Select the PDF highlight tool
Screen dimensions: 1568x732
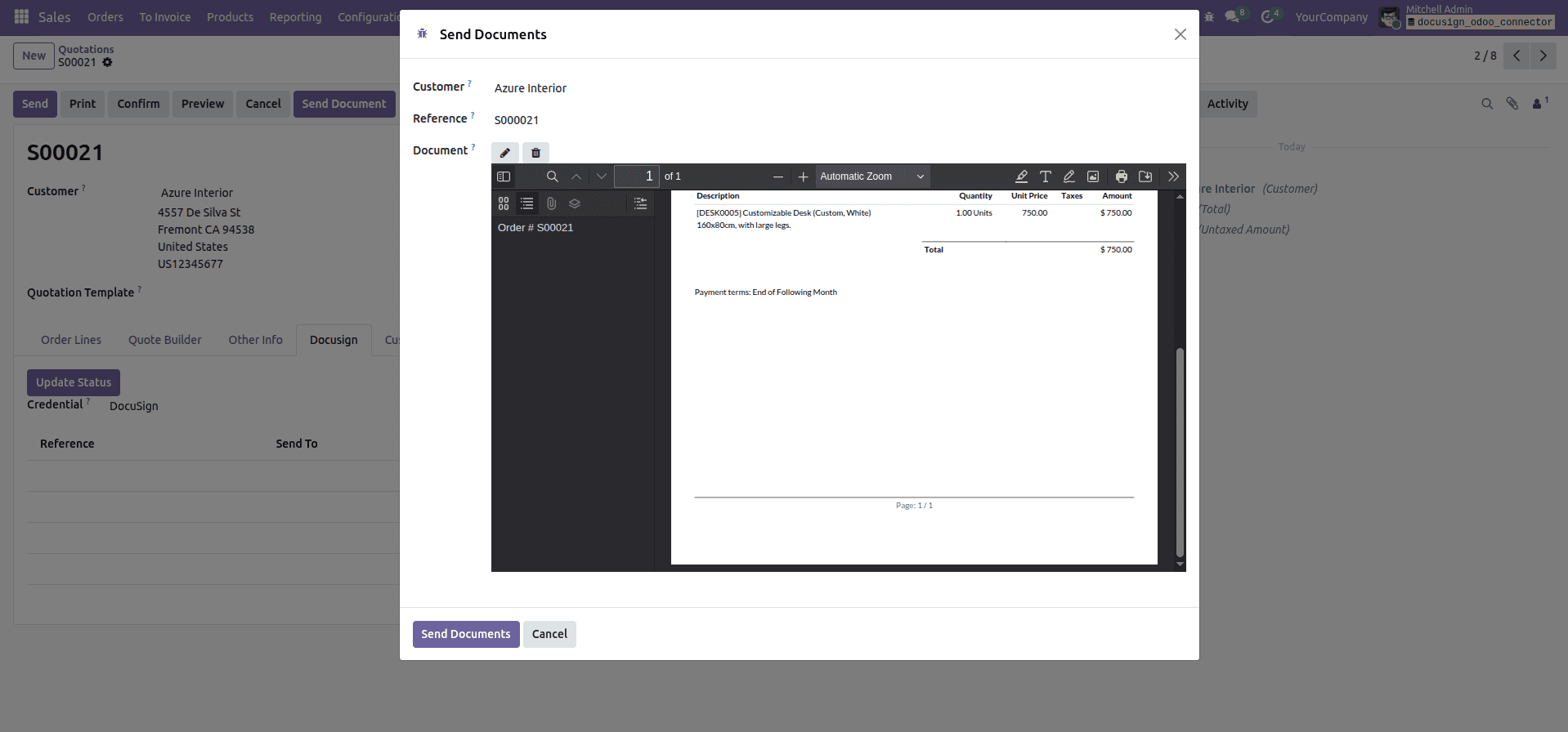click(1021, 176)
